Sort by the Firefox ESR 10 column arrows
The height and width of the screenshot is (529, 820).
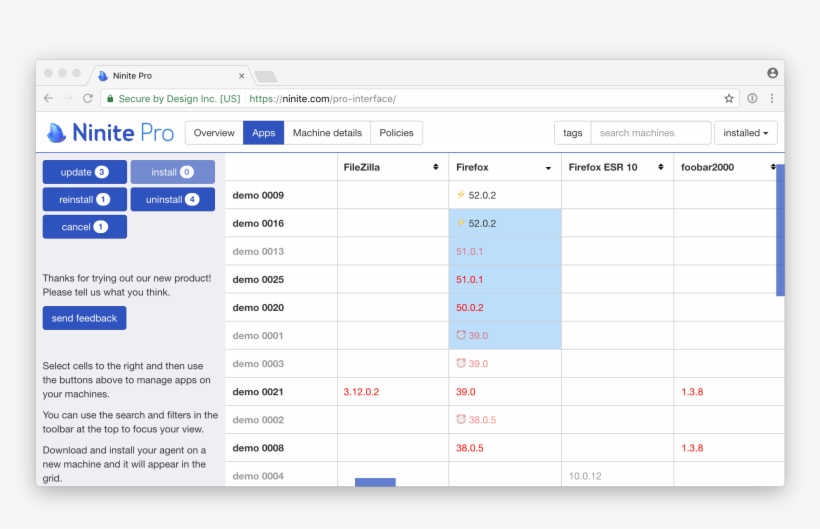pos(660,167)
